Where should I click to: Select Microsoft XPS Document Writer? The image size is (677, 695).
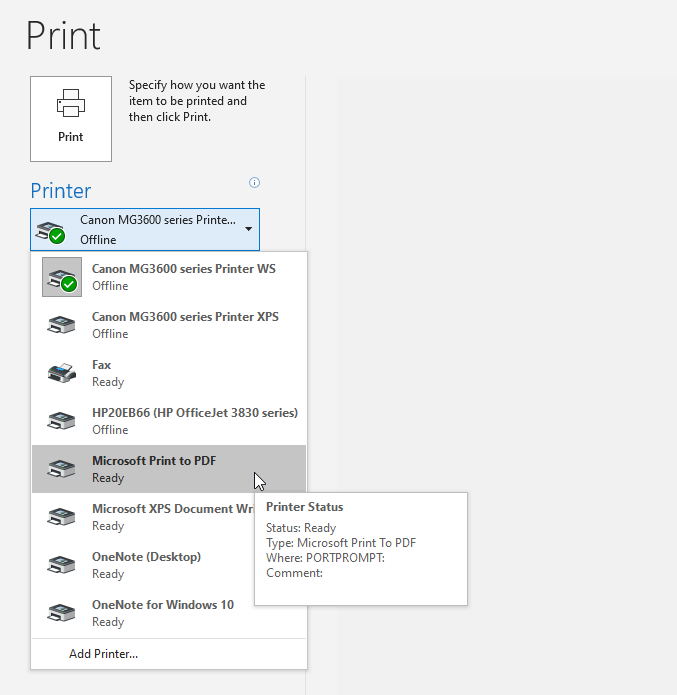[x=143, y=517]
